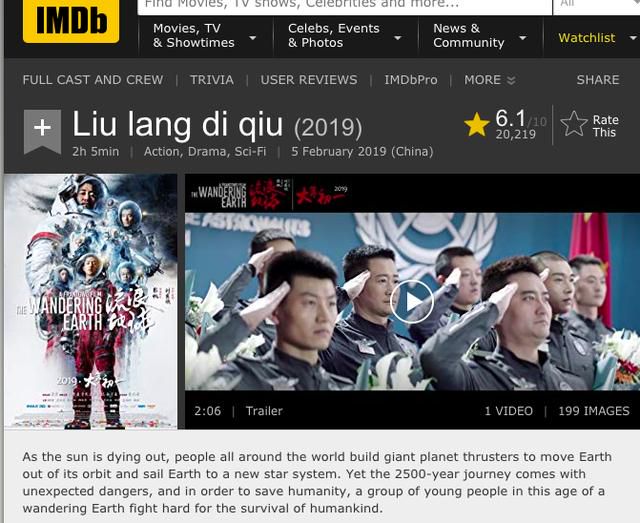This screenshot has height=523, width=640.
Task: Expand the Movies, TV & Showtimes menu
Action: tap(205, 36)
